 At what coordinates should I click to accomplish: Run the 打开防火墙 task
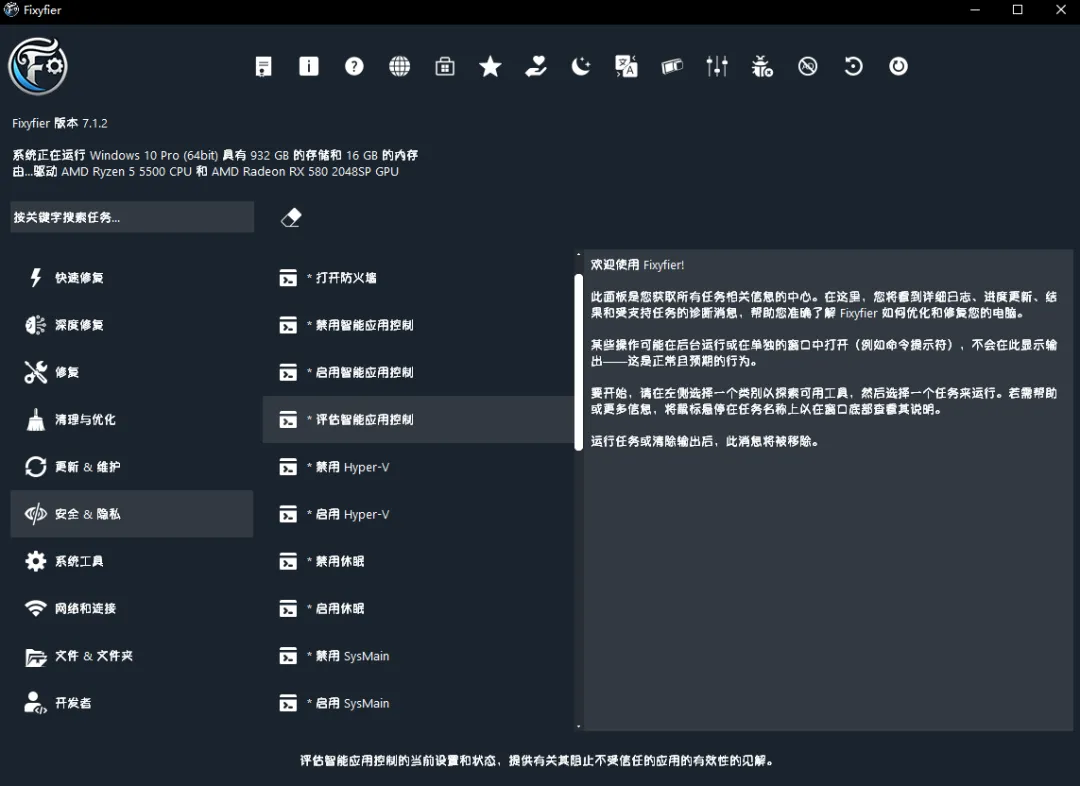[417, 278]
